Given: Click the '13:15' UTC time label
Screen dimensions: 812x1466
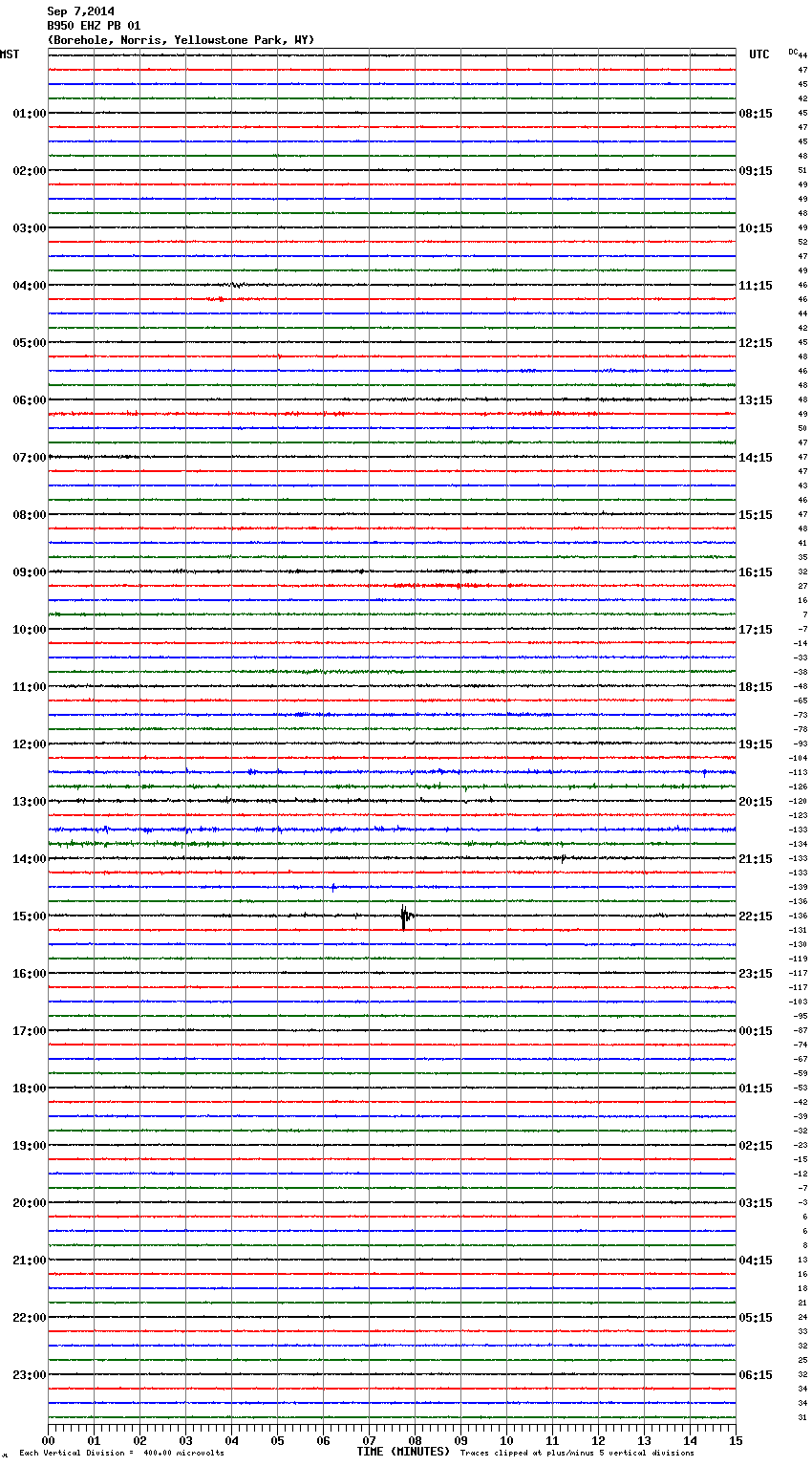Looking at the screenshot, I should point(756,400).
